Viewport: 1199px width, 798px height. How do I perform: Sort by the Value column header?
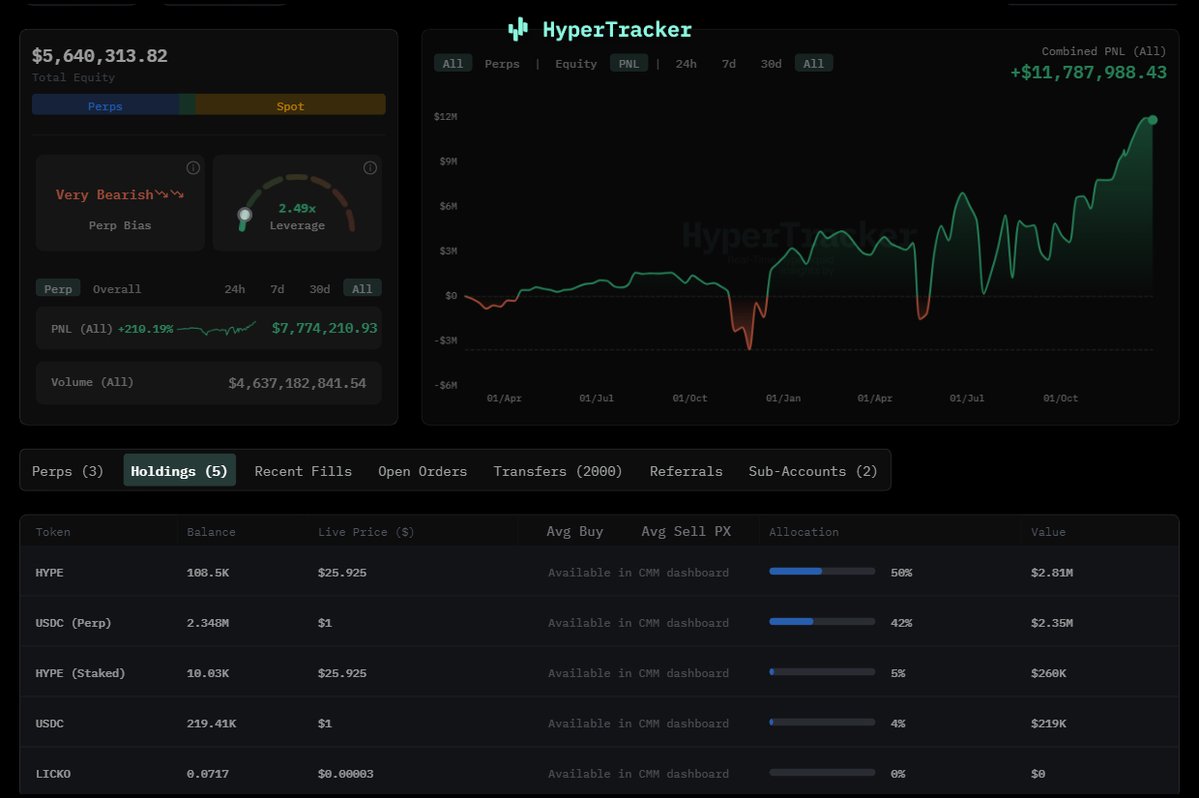coord(1048,532)
